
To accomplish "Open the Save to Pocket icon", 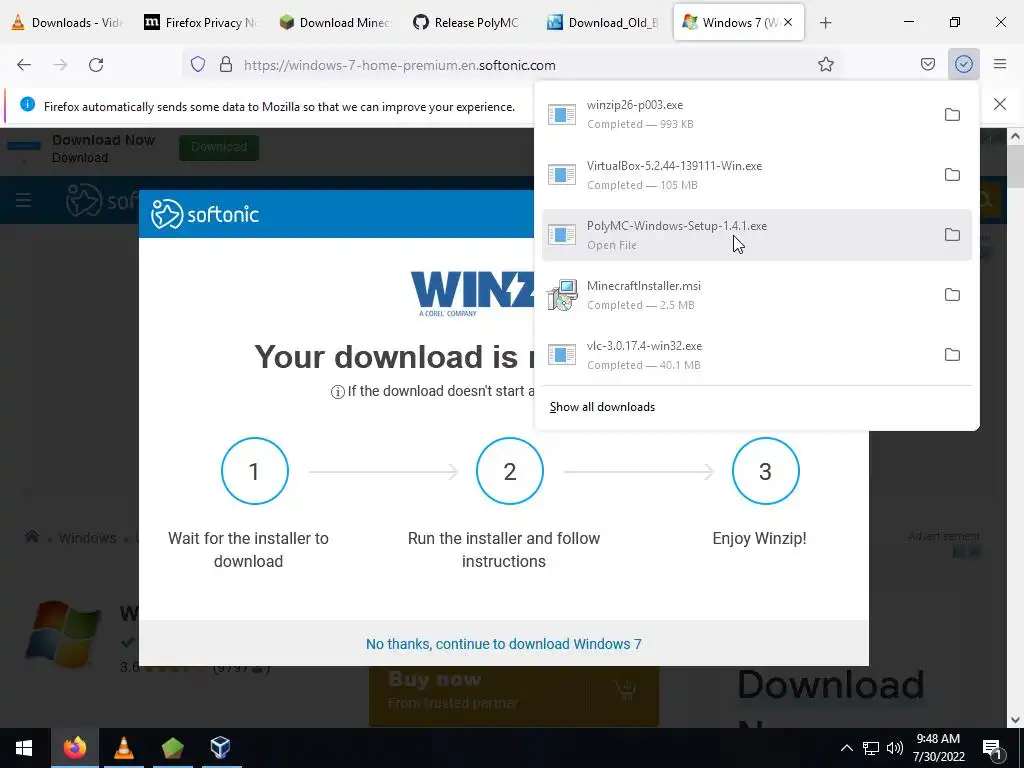I will (927, 65).
